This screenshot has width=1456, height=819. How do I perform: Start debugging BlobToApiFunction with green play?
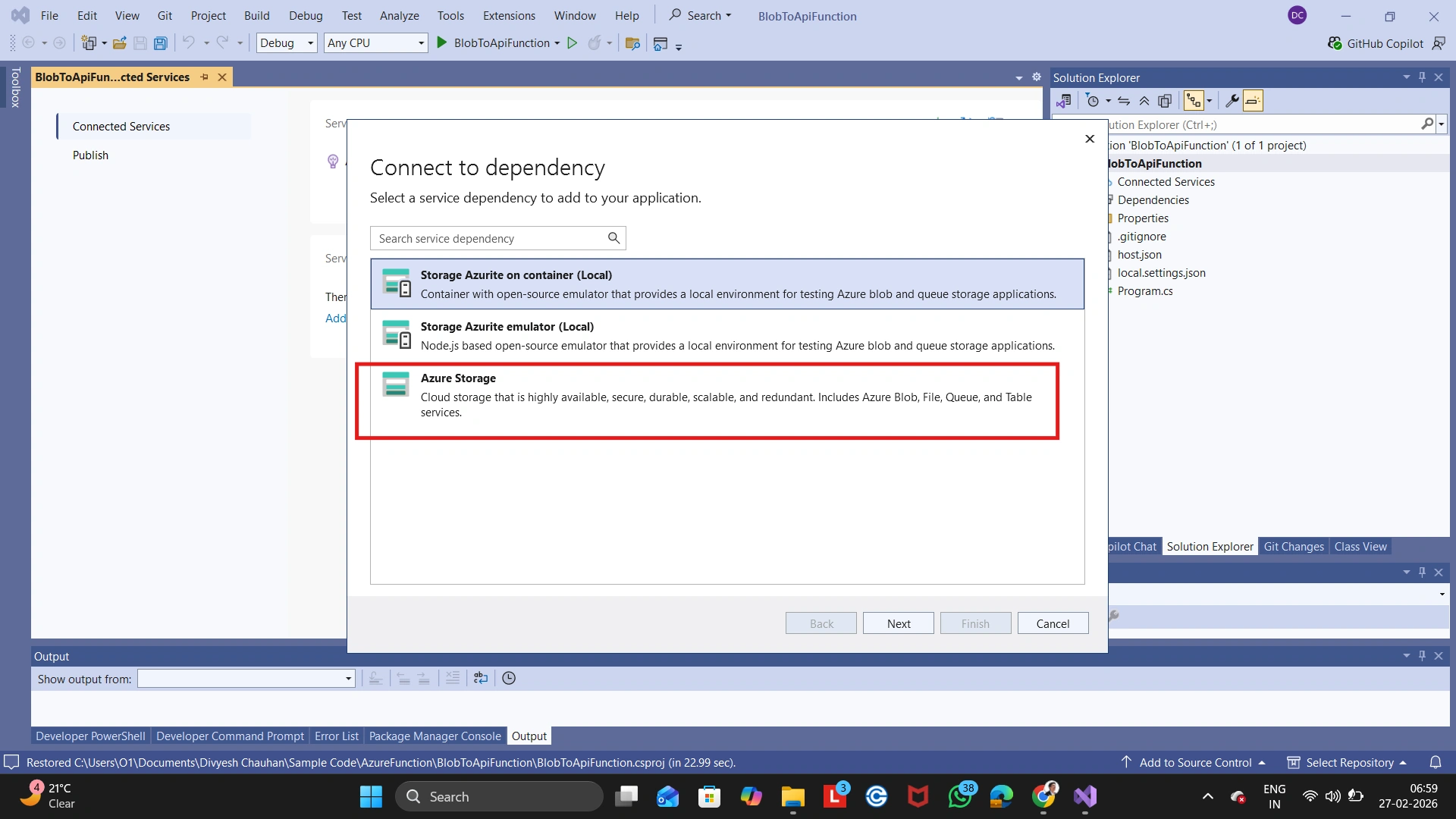click(442, 43)
